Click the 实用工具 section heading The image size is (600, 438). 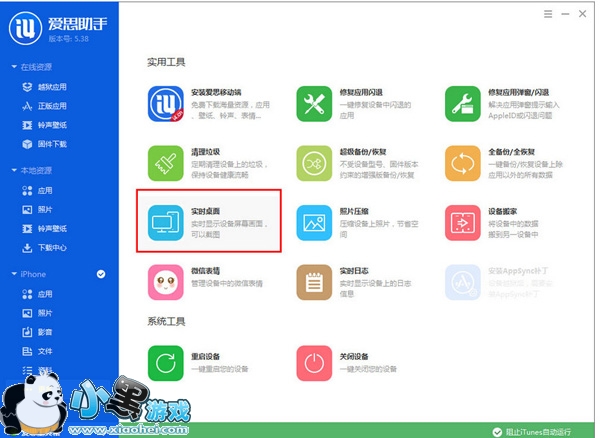coord(166,62)
